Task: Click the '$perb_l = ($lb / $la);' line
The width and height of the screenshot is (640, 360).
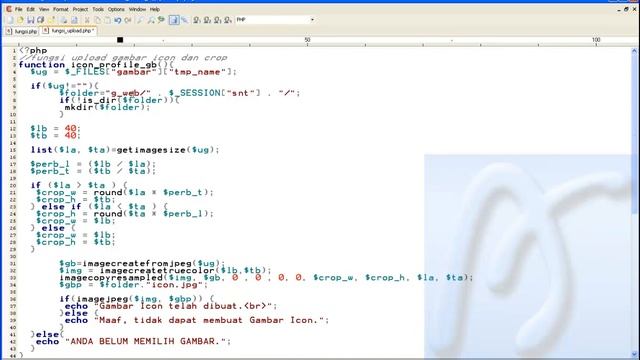Action: [93, 164]
